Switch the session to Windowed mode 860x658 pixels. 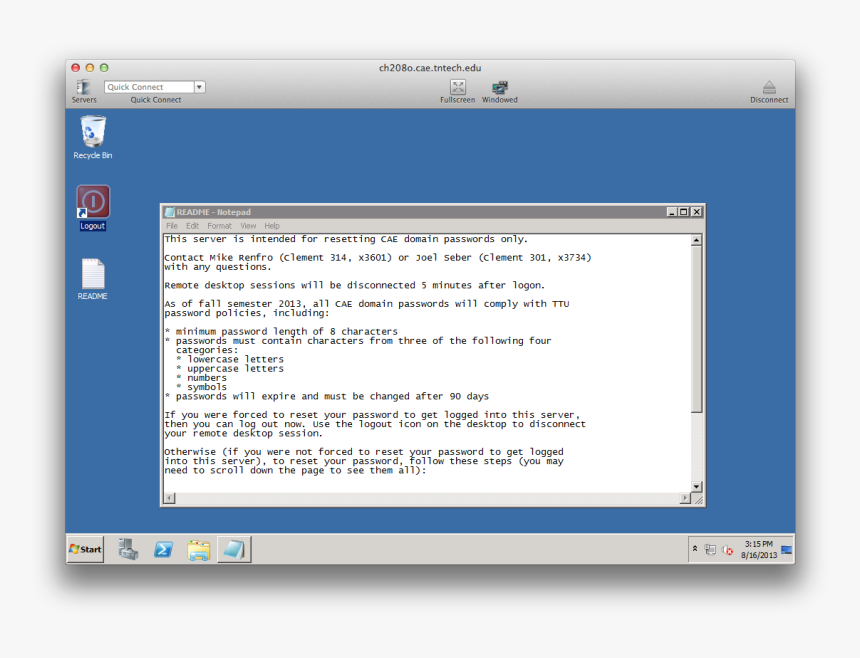[x=499, y=88]
